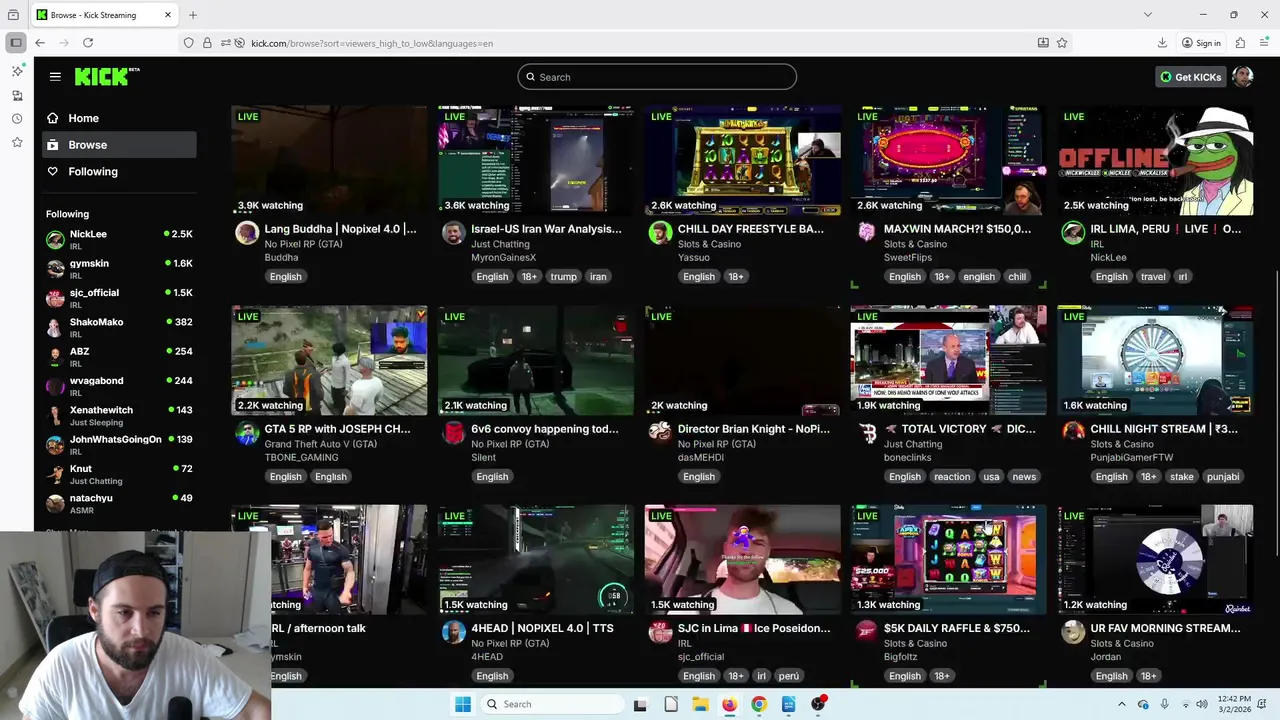
Task: Open the Firefox extensions puzzle icon
Action: pos(1240,43)
